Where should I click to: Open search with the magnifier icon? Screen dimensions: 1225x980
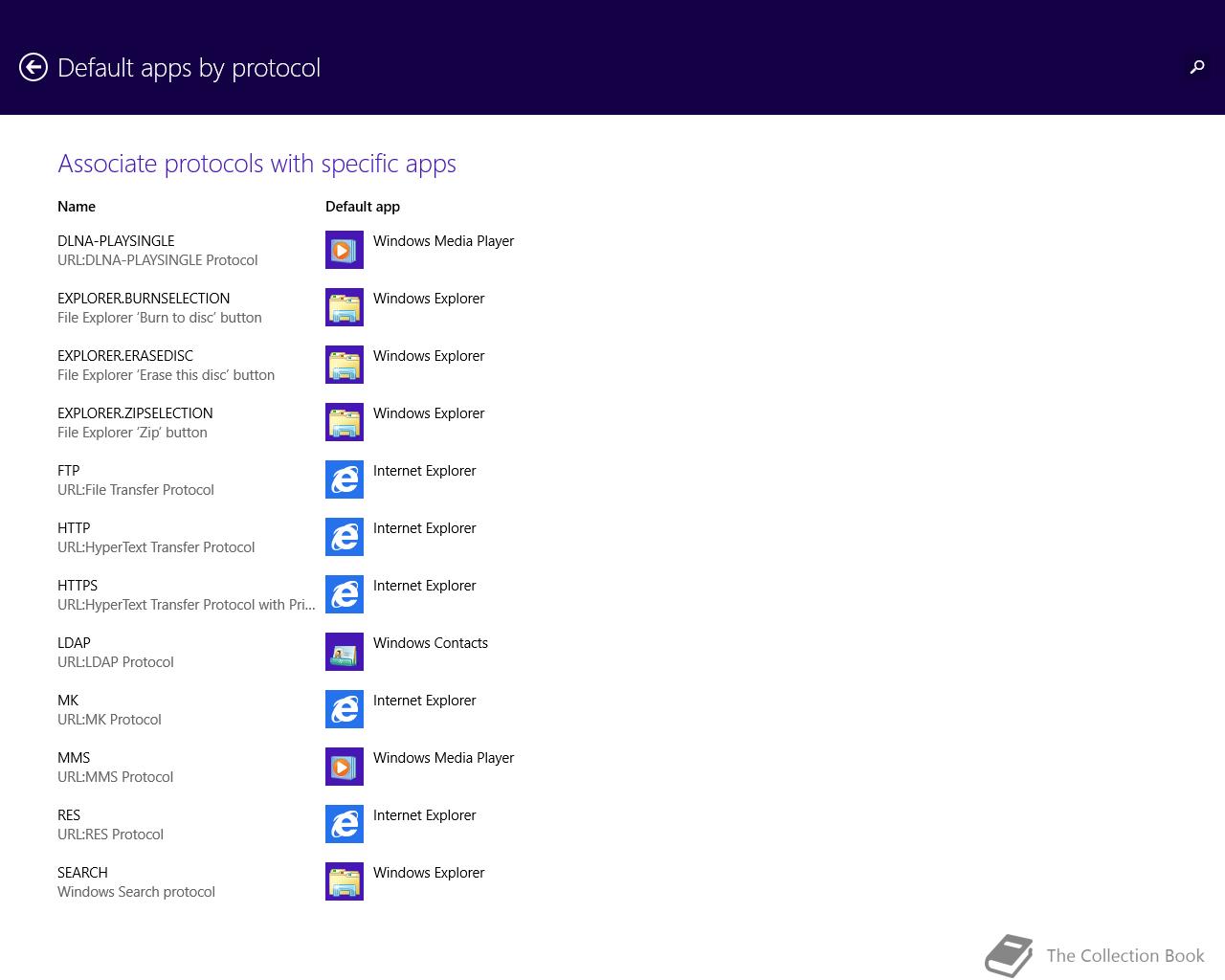click(1197, 67)
